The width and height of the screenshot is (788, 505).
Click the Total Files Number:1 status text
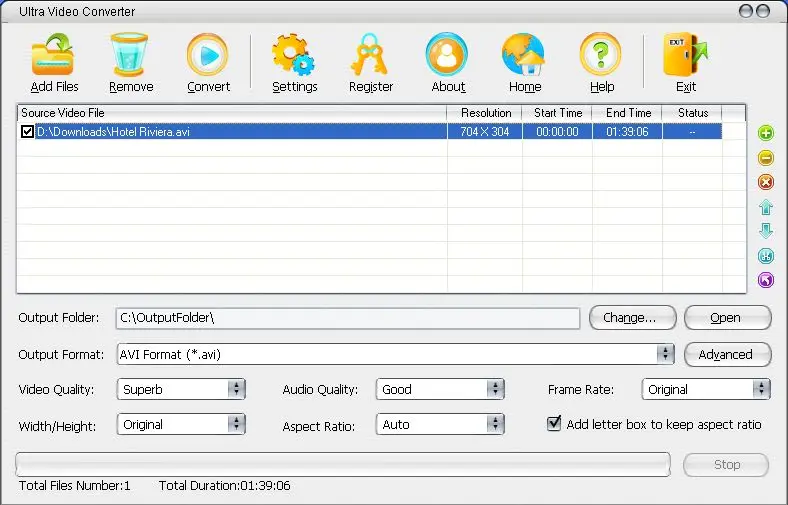pos(74,485)
